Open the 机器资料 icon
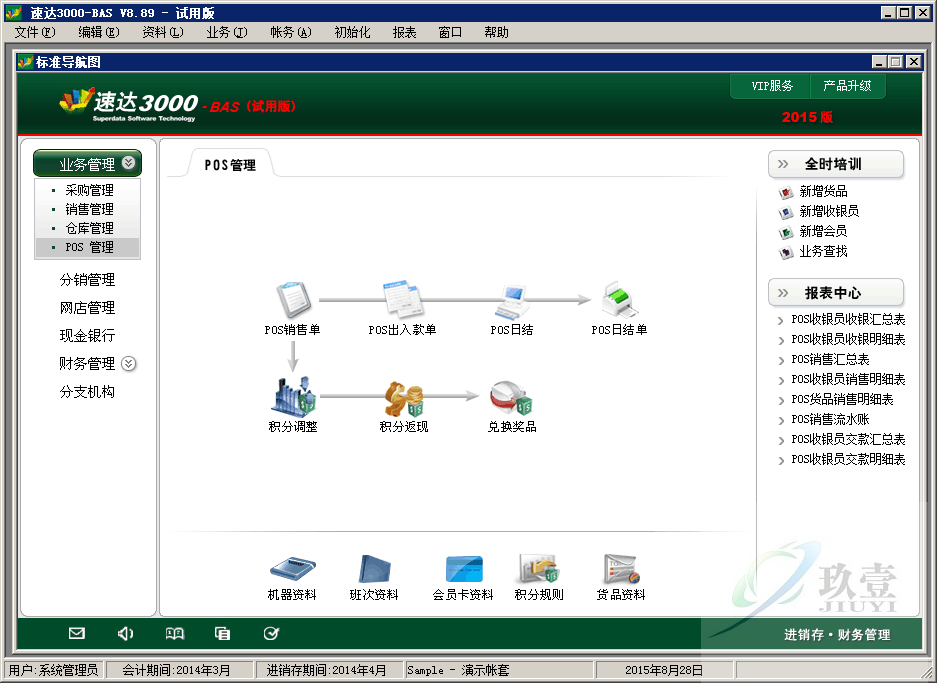The image size is (937, 683). point(292,568)
